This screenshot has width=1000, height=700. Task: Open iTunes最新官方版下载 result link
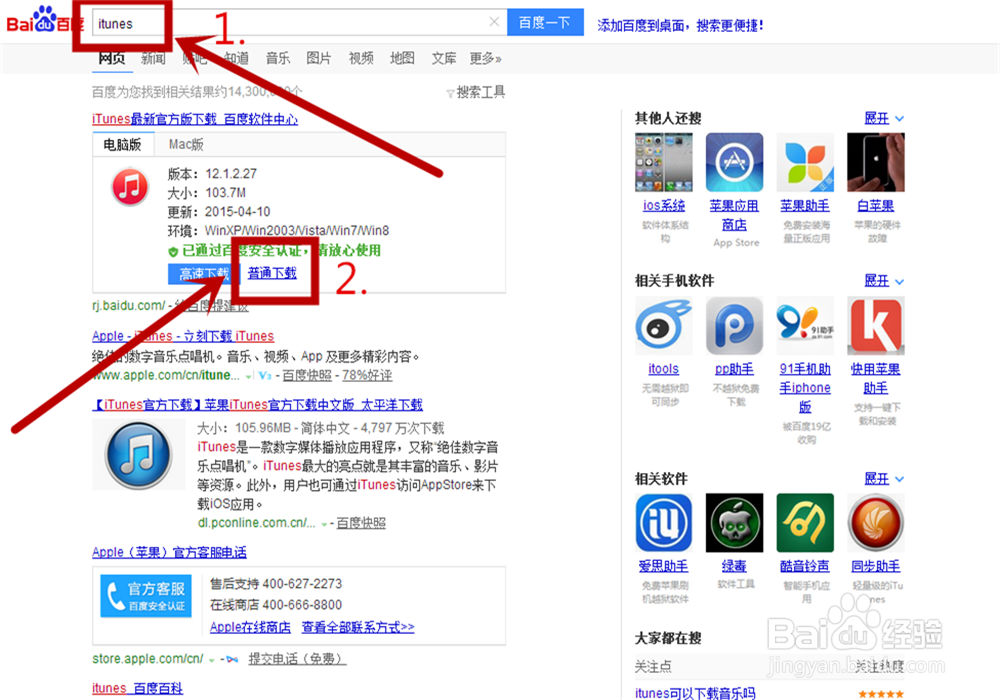point(195,119)
